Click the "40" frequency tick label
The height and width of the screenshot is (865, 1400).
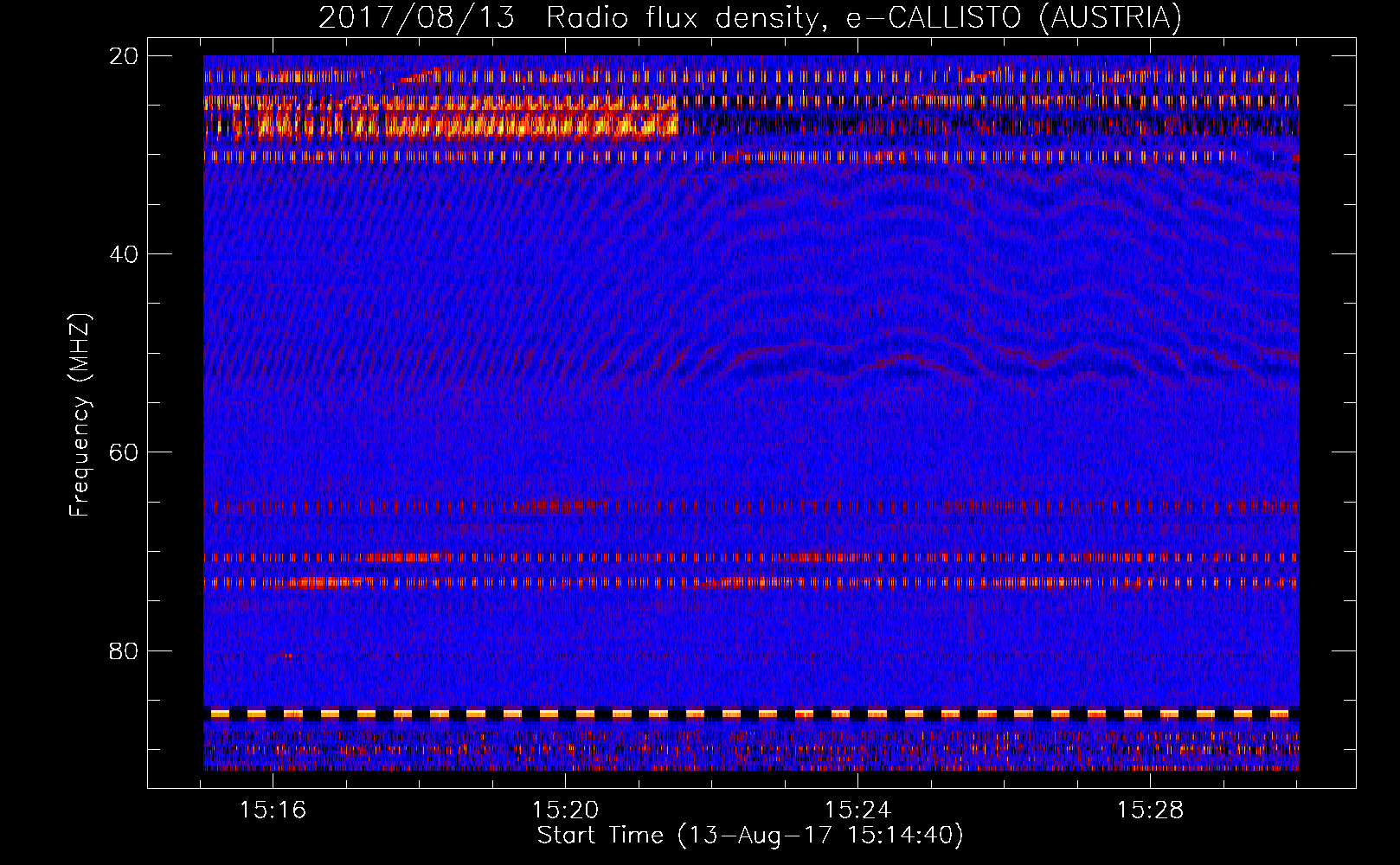point(124,254)
